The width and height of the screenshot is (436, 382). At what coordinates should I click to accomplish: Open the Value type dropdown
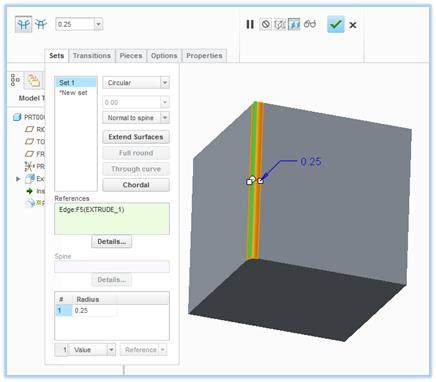click(111, 350)
